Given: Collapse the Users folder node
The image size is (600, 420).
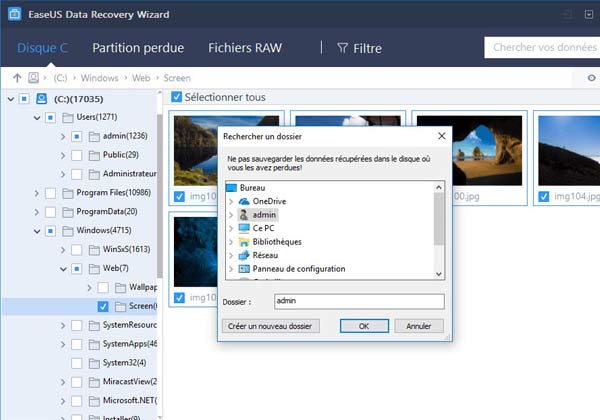Looking at the screenshot, I should click(x=37, y=118).
